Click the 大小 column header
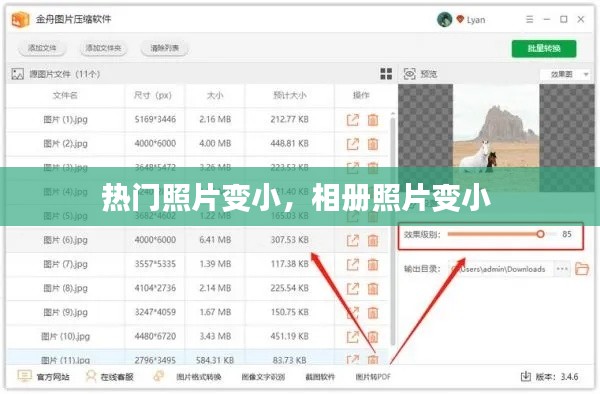The image size is (600, 394). coord(215,95)
